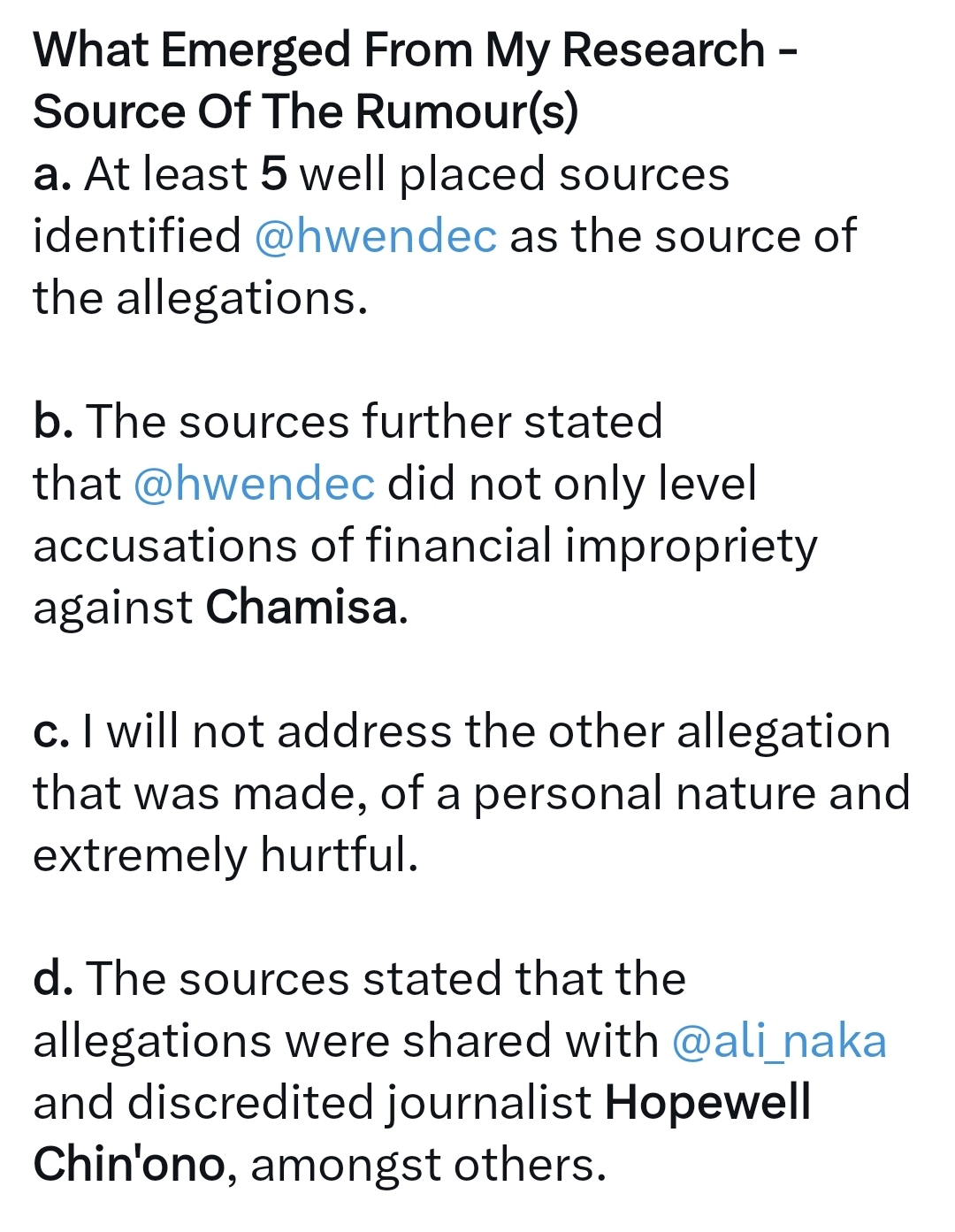The width and height of the screenshot is (955, 1232).
Task: Click the "Source Of The Rumour(s)" heading line
Action: [306, 112]
